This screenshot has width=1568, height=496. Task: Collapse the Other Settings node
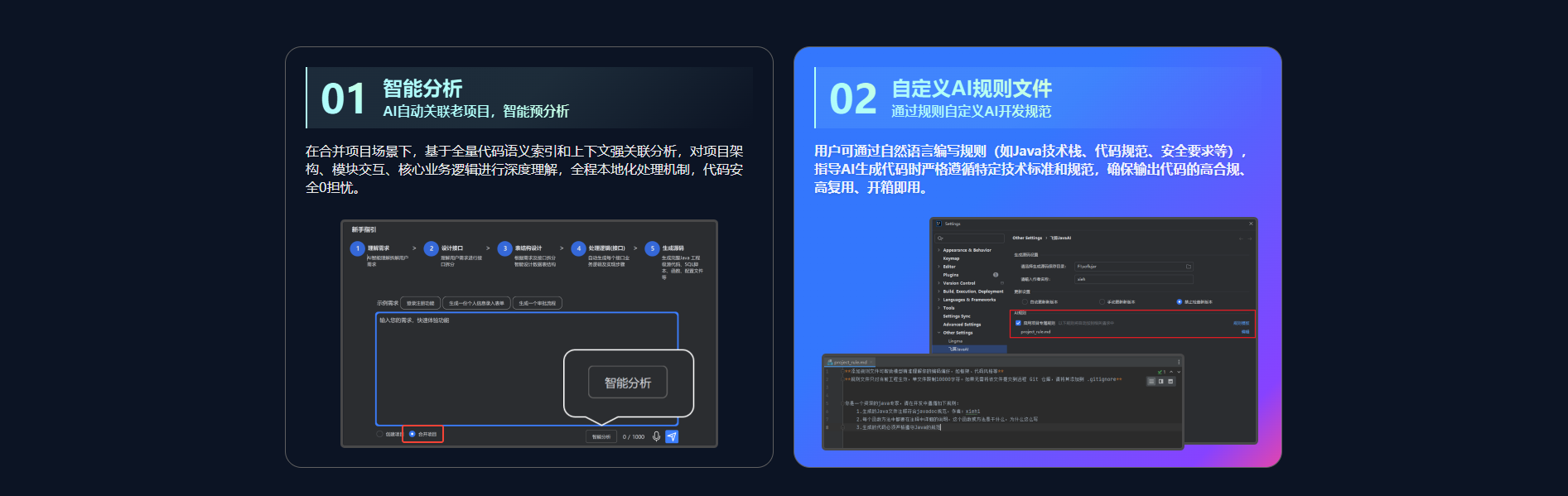pos(938,333)
